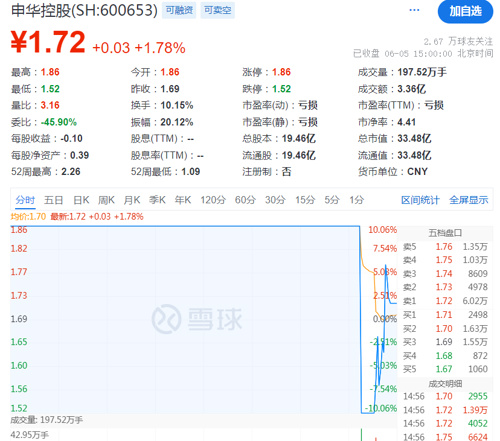Select the 分时 chart tab
500x441 pixels.
point(25,200)
